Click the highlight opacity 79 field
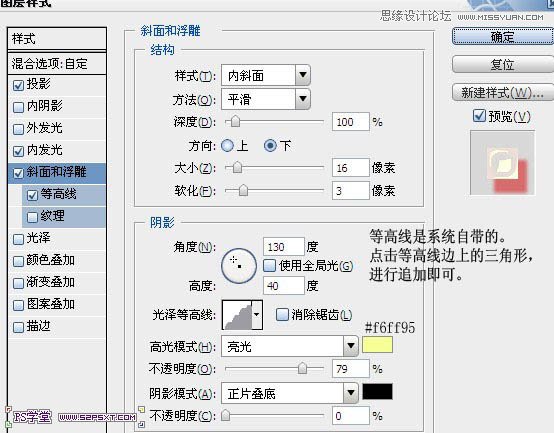 350,369
